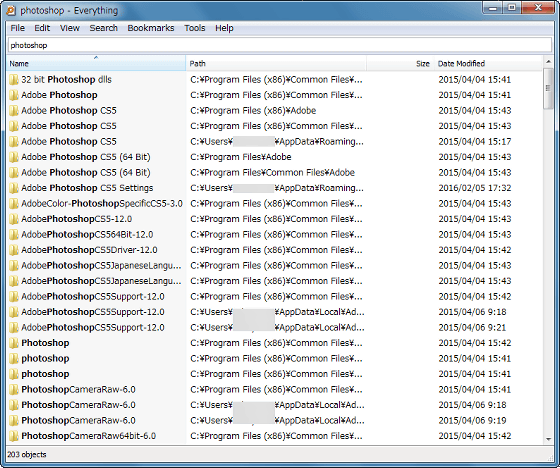Select the AdobeColor-PhotoshopSpecificCS5-3.0 folder
This screenshot has height=468, width=560.
point(102,204)
